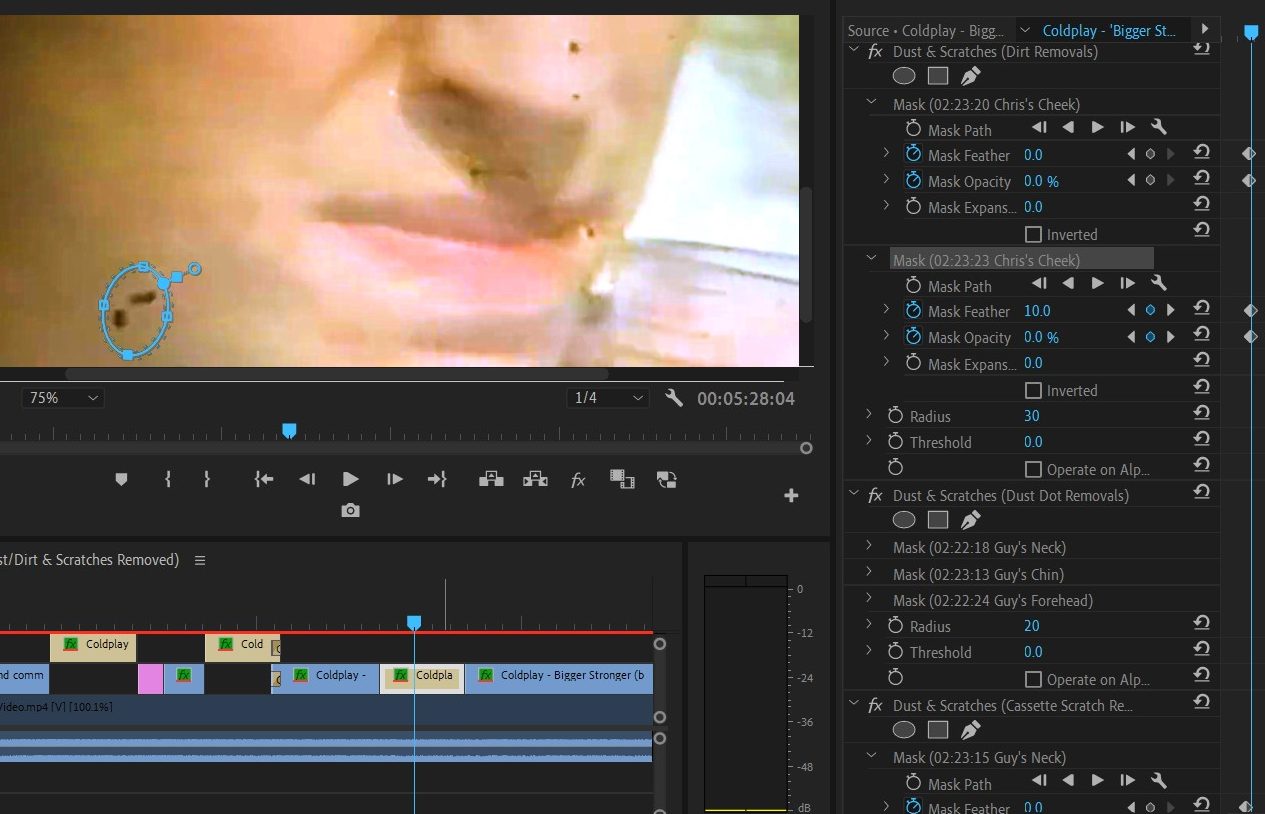Toggle animation stopwatch for Mask Feather 10.0
1265x814 pixels.
[x=913, y=311]
